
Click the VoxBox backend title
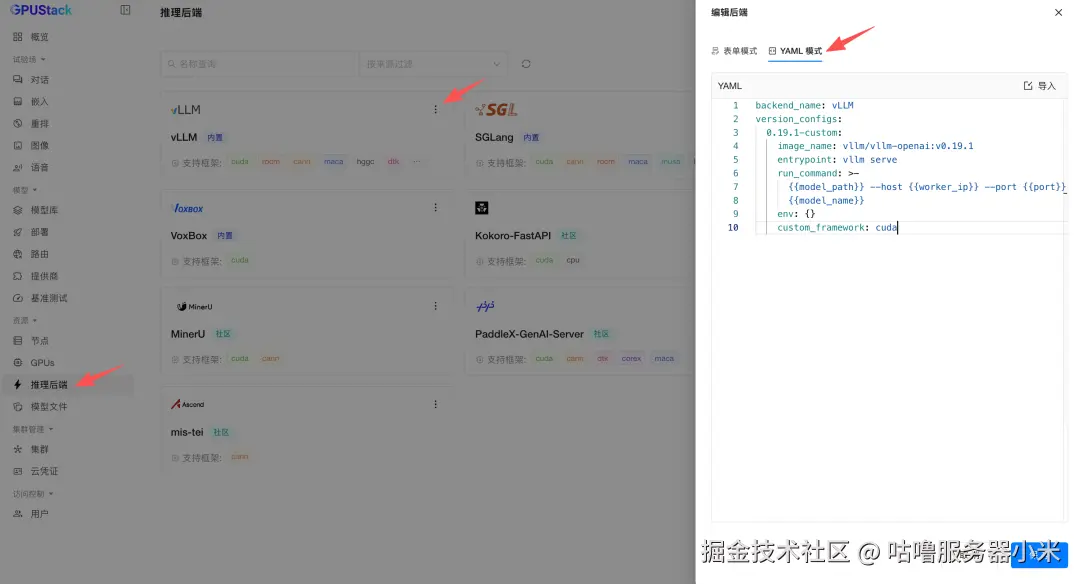[x=189, y=236]
